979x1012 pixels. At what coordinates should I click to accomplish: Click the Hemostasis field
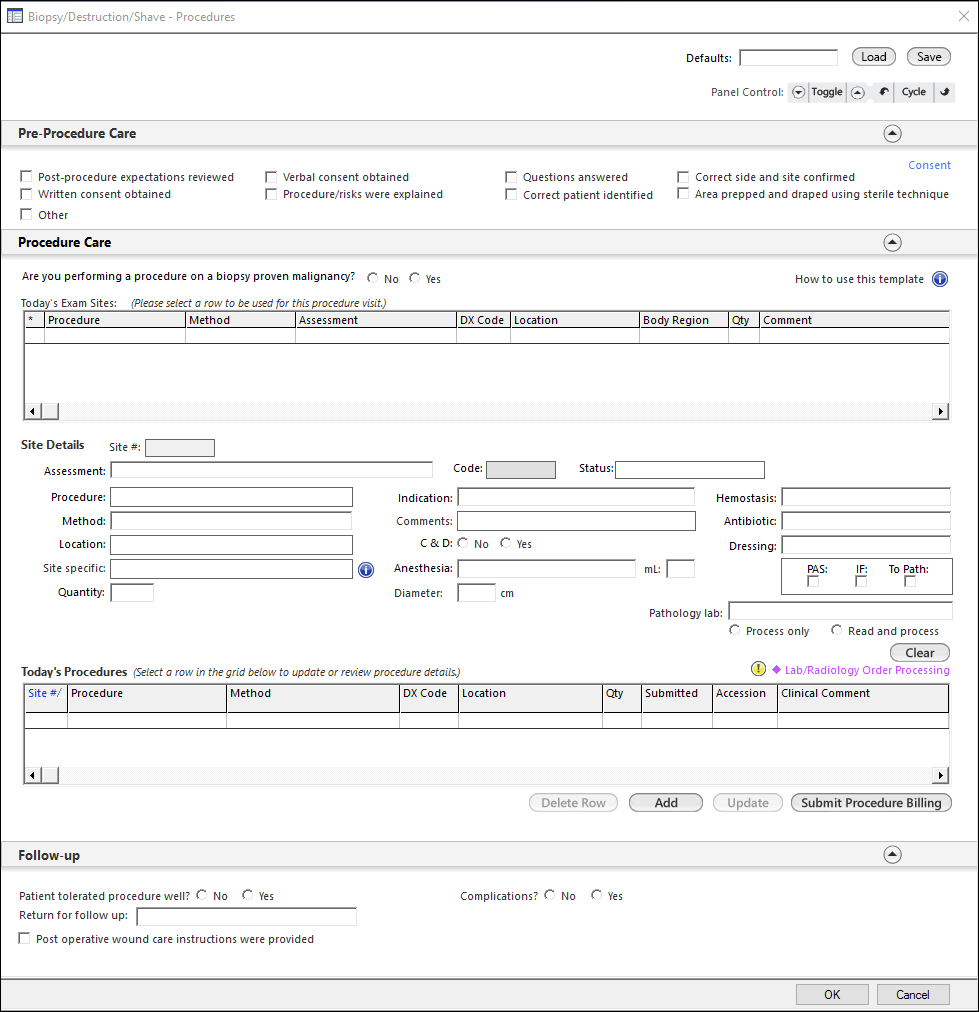[x=866, y=497]
